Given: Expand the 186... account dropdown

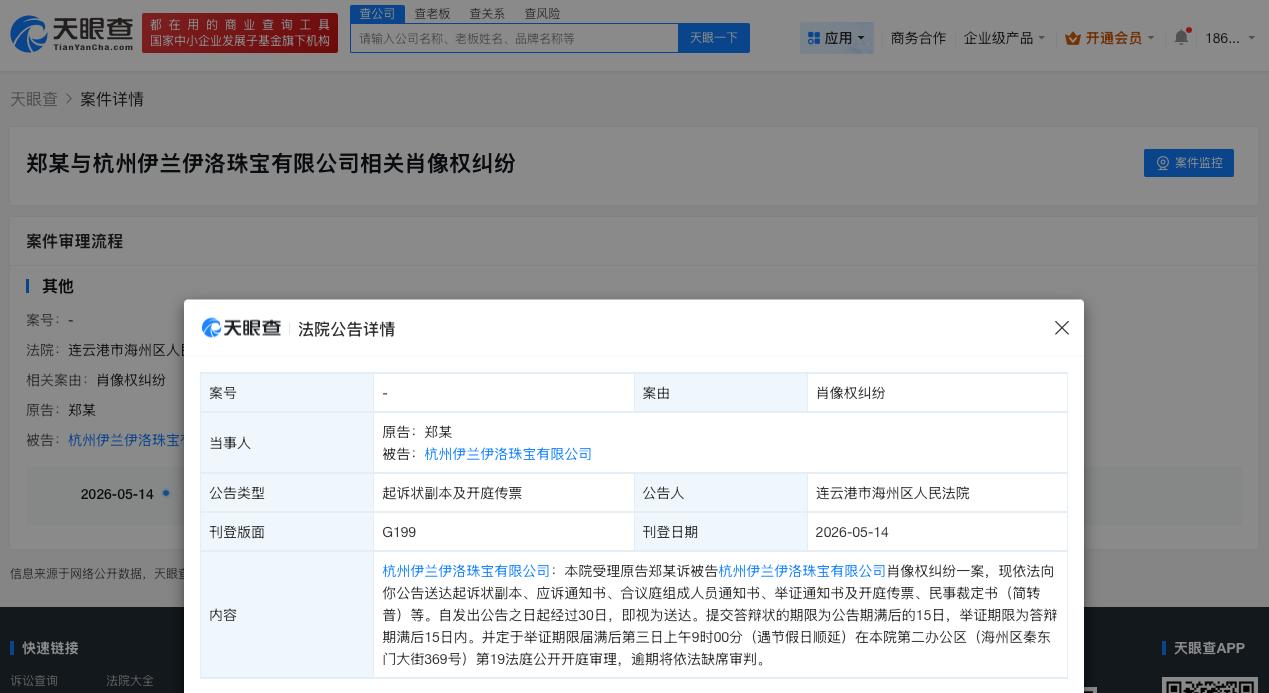Looking at the screenshot, I should coord(1229,38).
